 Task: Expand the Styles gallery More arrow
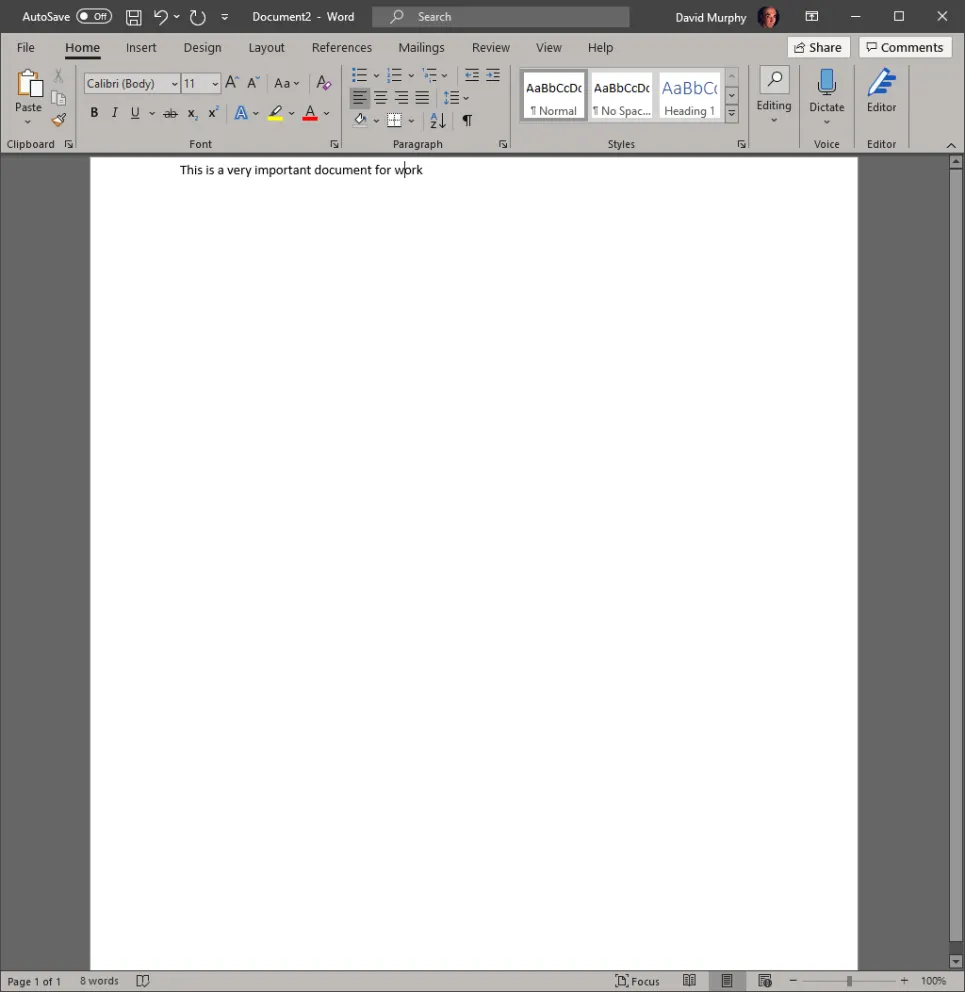click(x=732, y=113)
